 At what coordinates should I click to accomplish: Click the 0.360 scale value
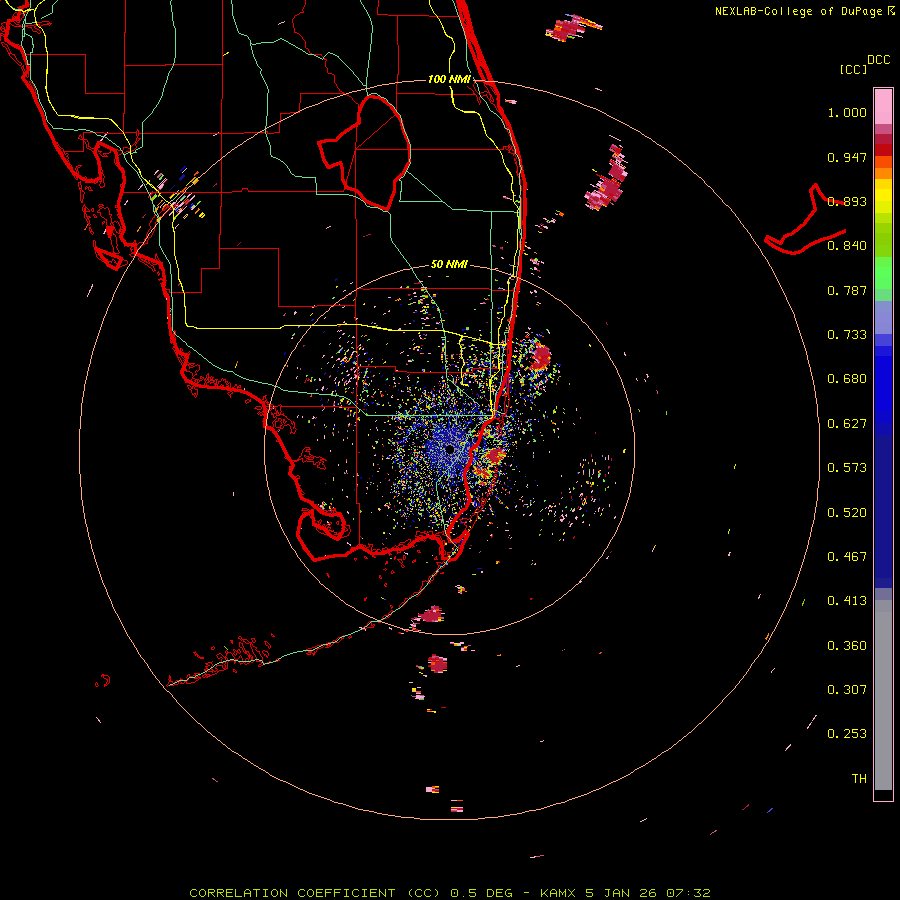pyautogui.click(x=847, y=646)
